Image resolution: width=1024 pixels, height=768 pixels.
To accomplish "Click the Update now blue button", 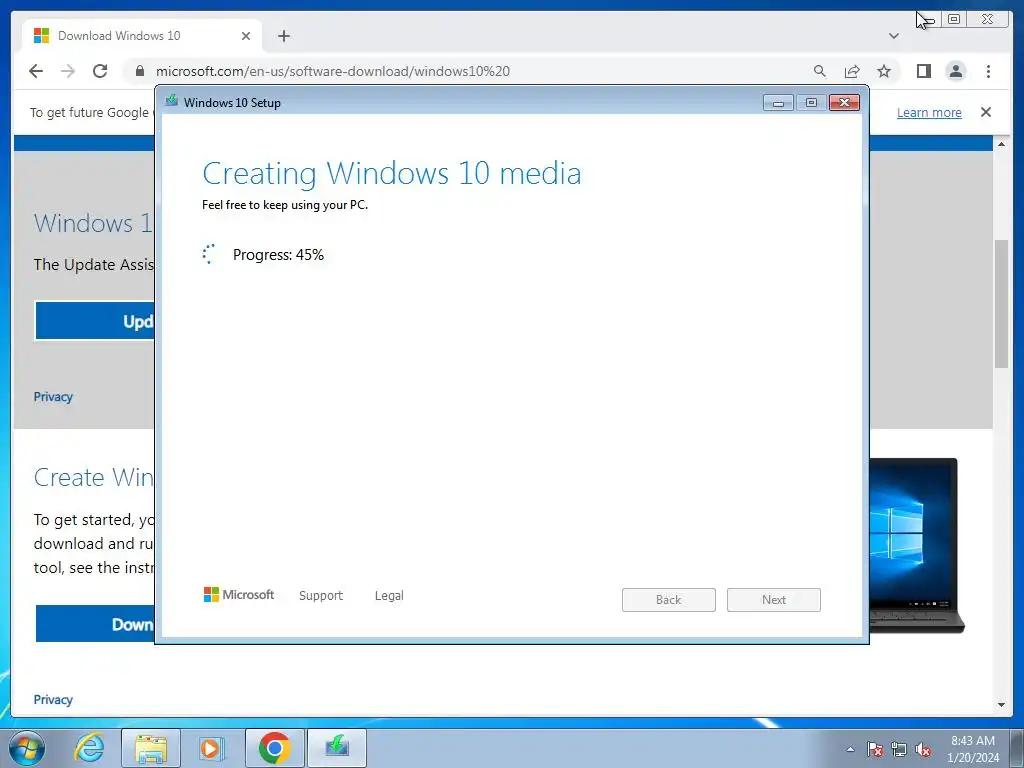I will tap(95, 321).
